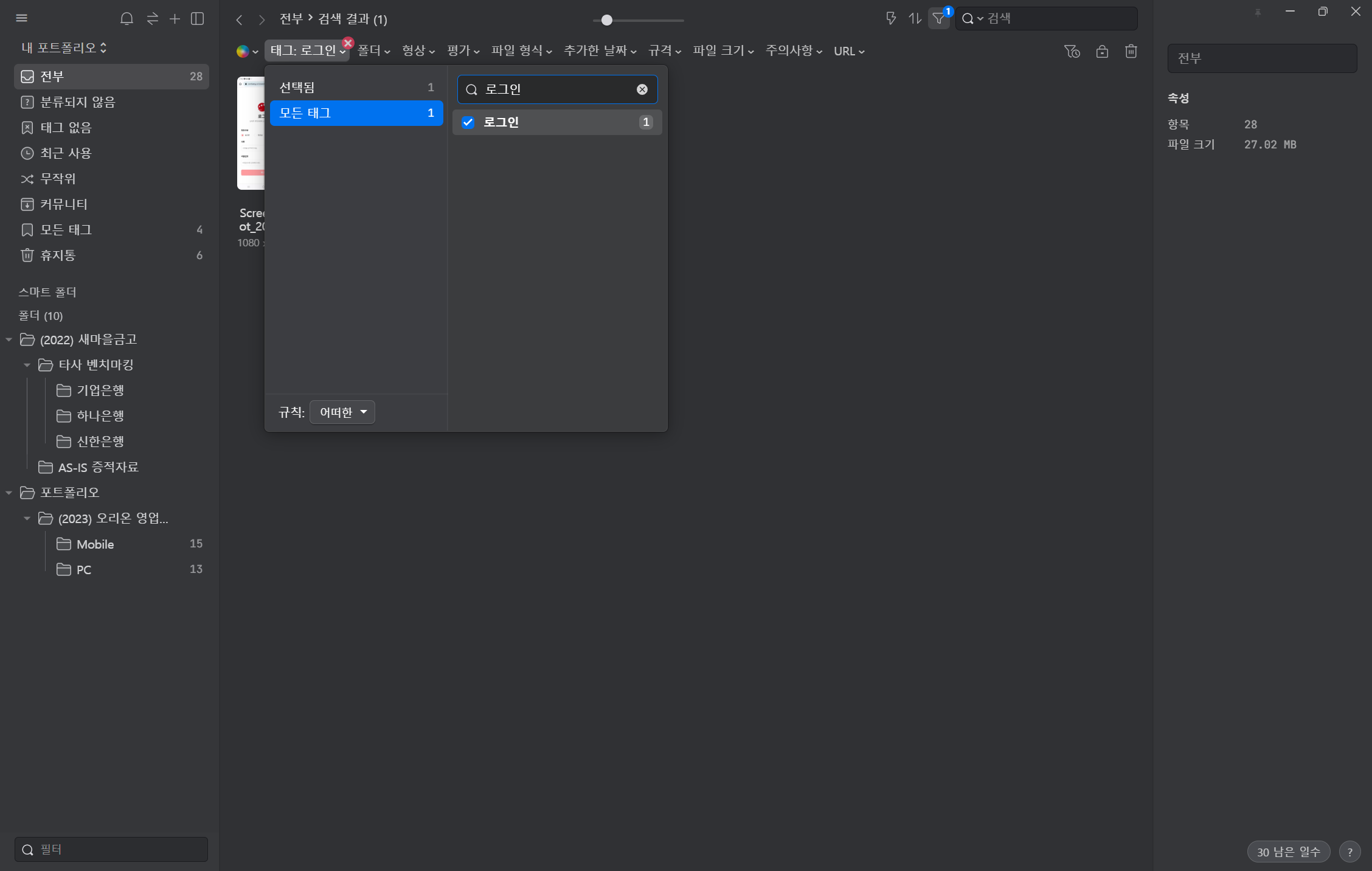This screenshot has width=1372, height=871.
Task: Click the hamburger menu icon
Action: pyautogui.click(x=22, y=18)
